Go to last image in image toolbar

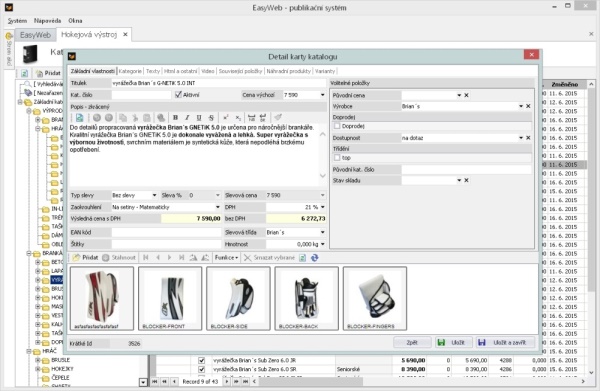[x=181, y=257]
